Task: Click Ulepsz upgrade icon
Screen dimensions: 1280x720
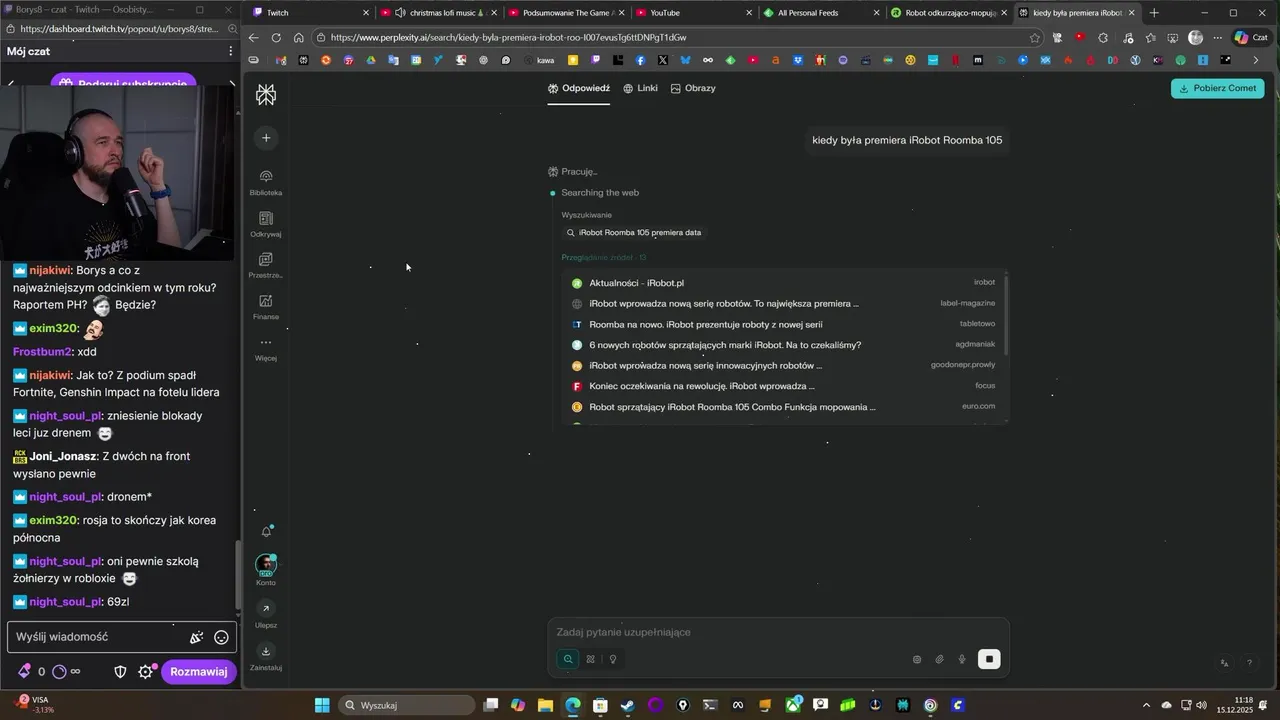Action: point(266,608)
